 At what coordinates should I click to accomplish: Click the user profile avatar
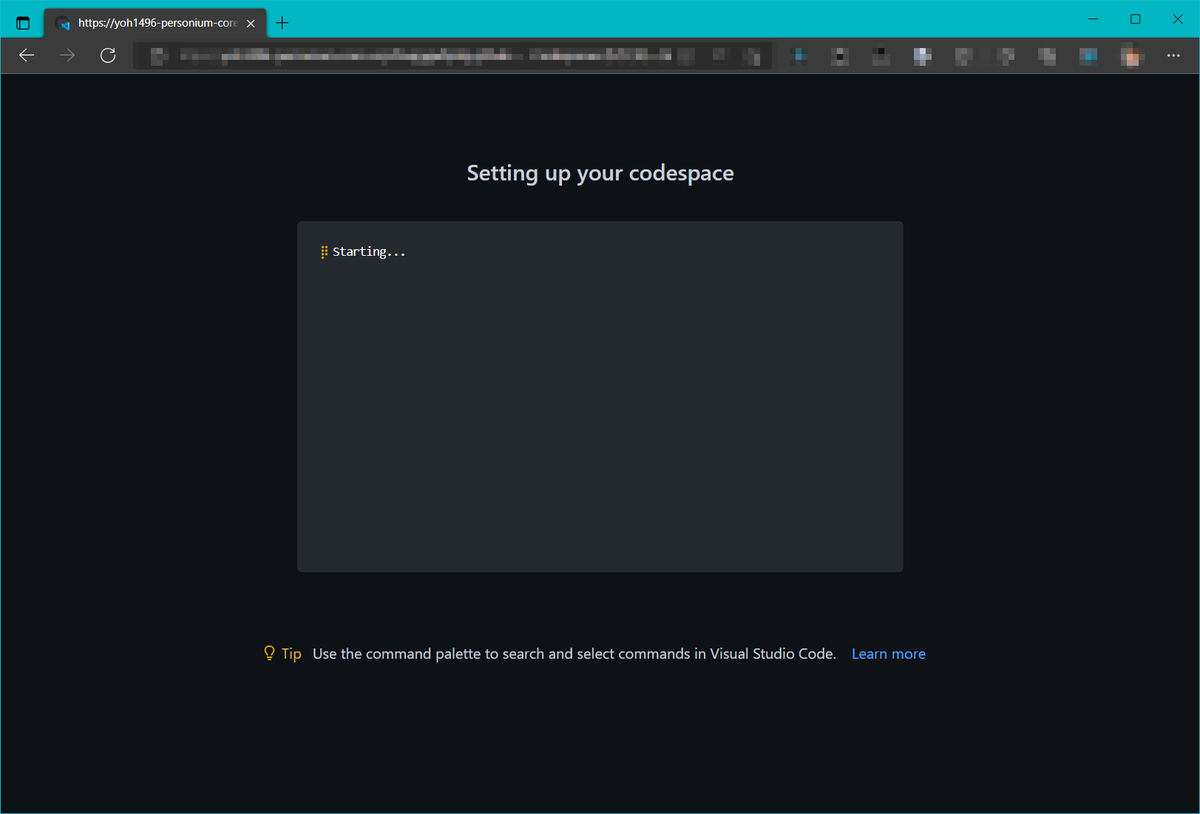point(1132,55)
